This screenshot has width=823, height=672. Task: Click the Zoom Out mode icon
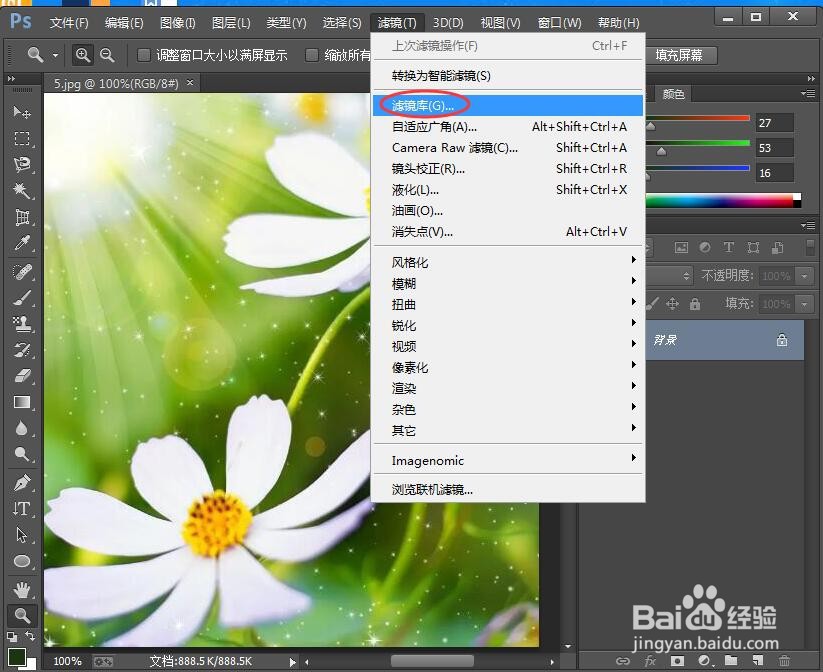point(107,55)
